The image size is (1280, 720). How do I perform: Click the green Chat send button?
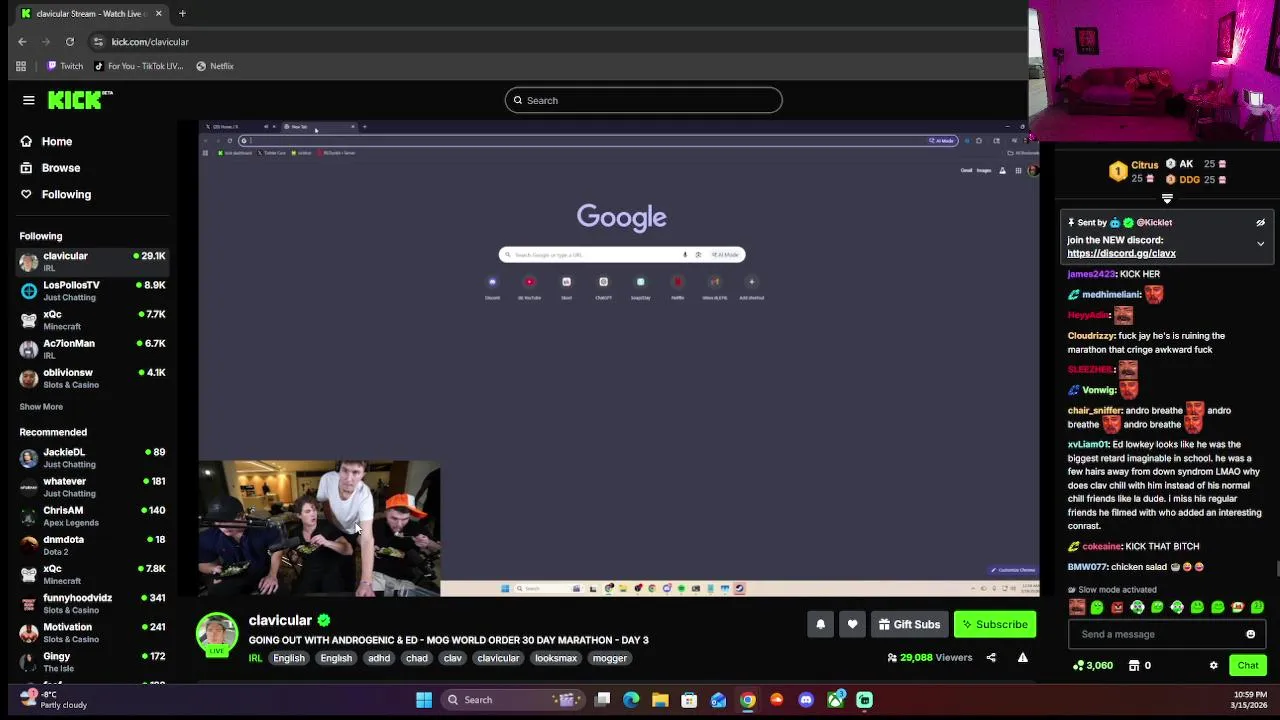pyautogui.click(x=1247, y=665)
